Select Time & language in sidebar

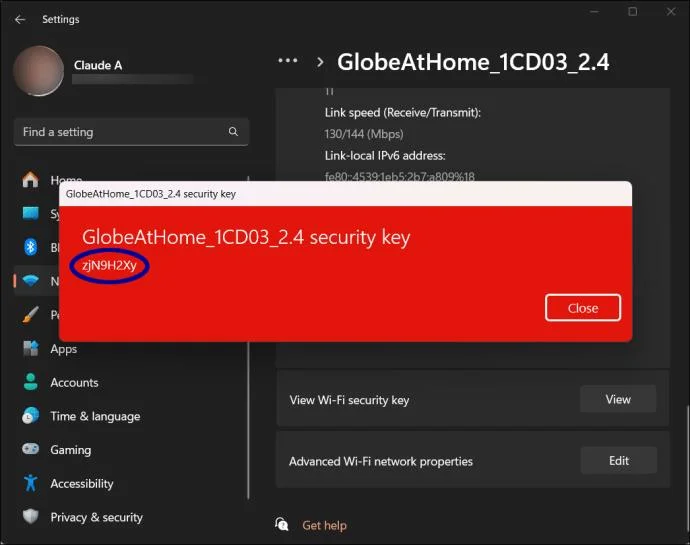[x=95, y=416]
